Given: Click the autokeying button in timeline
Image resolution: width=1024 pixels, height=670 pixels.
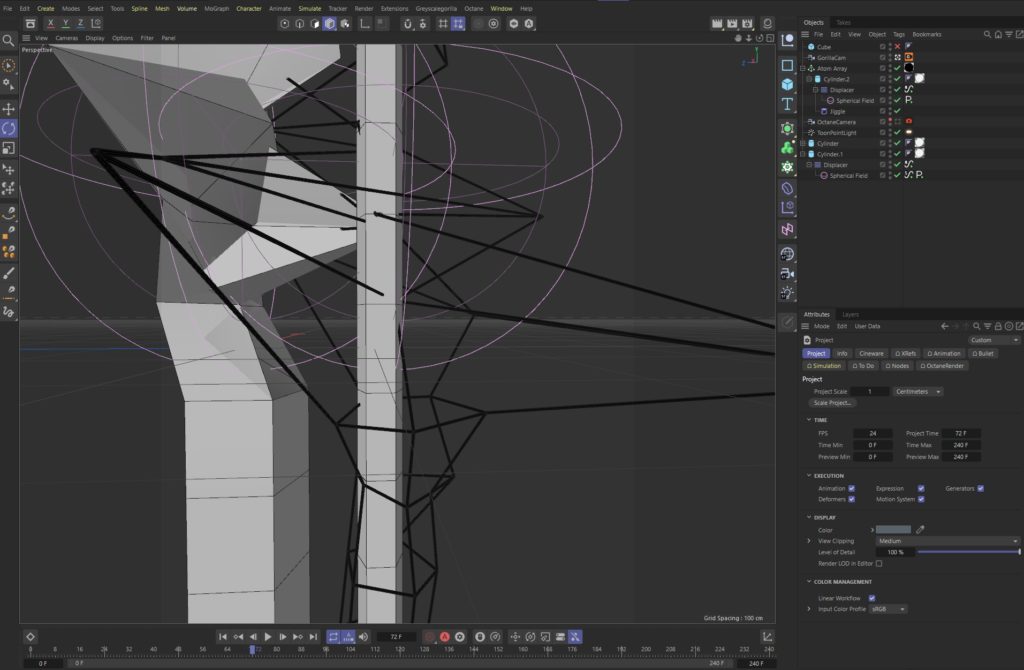Looking at the screenshot, I should [x=445, y=637].
